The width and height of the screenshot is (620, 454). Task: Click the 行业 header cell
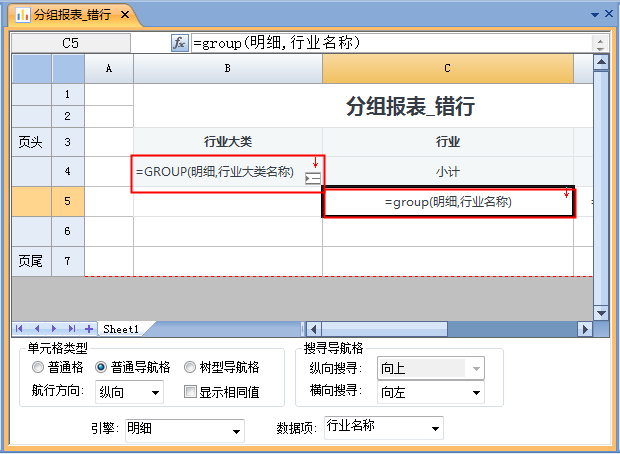(448, 142)
